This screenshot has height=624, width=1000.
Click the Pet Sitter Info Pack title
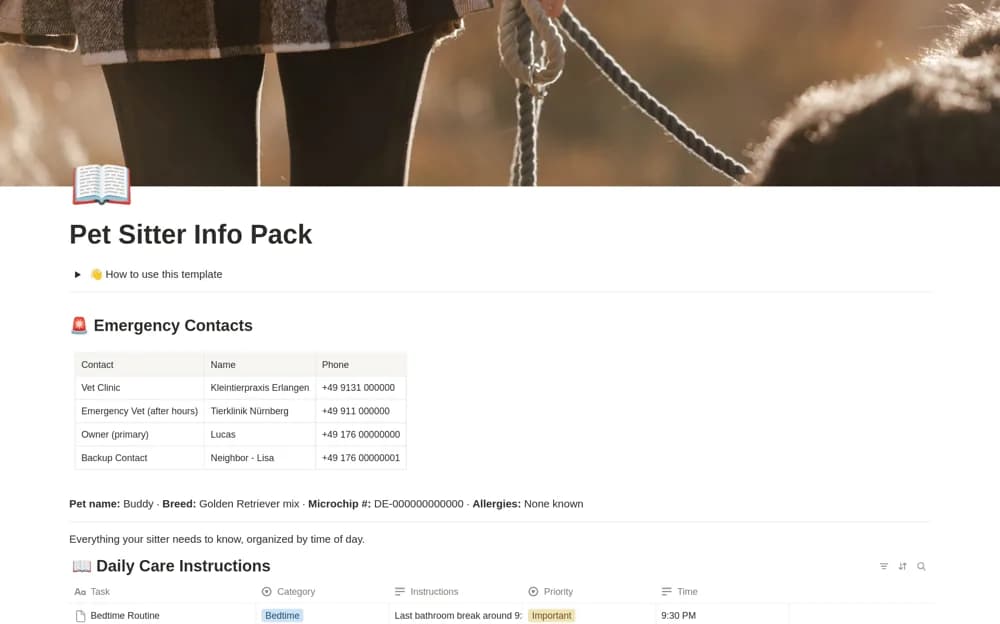click(x=191, y=234)
